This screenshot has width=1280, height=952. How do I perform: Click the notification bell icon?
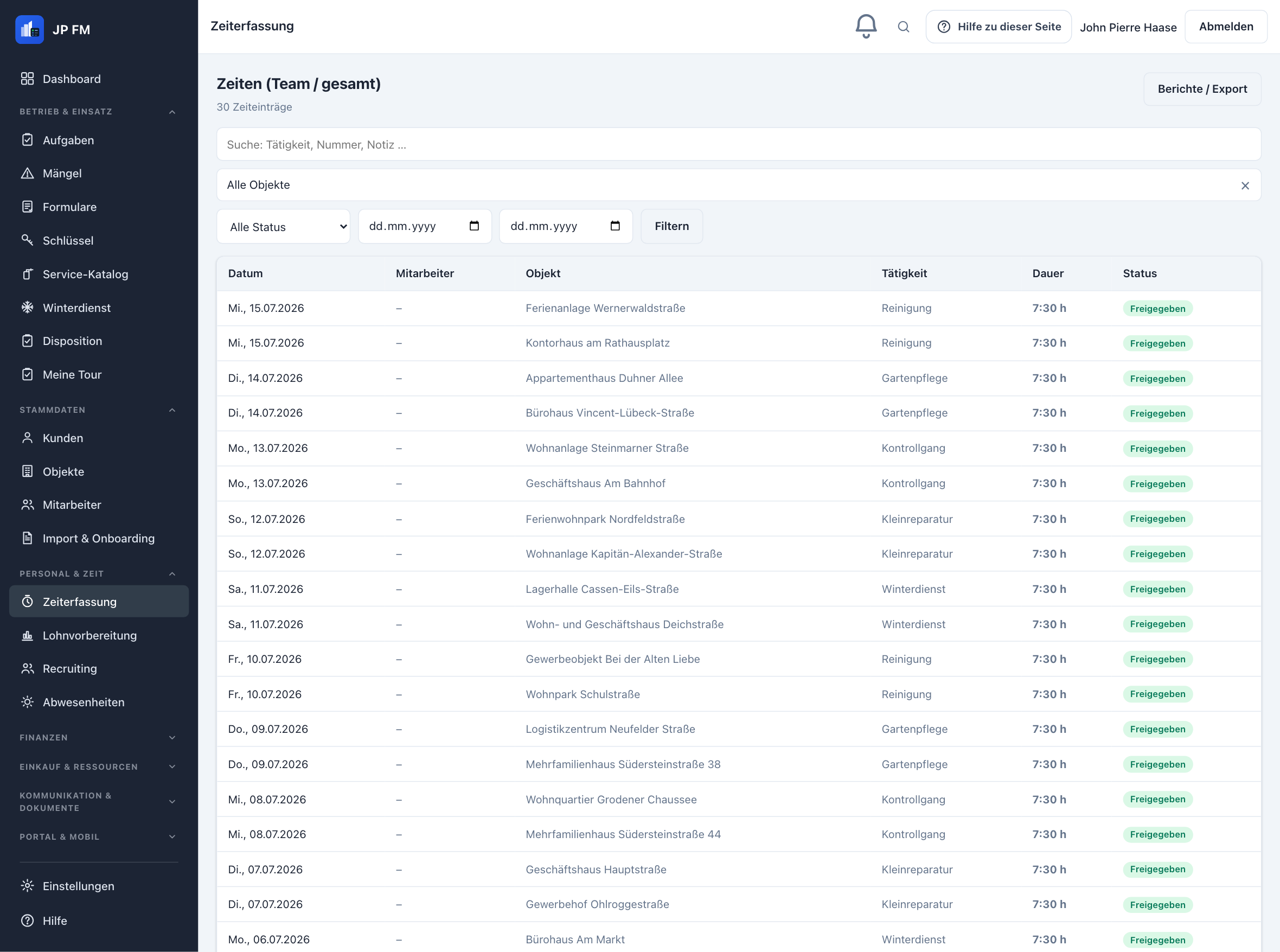865,27
